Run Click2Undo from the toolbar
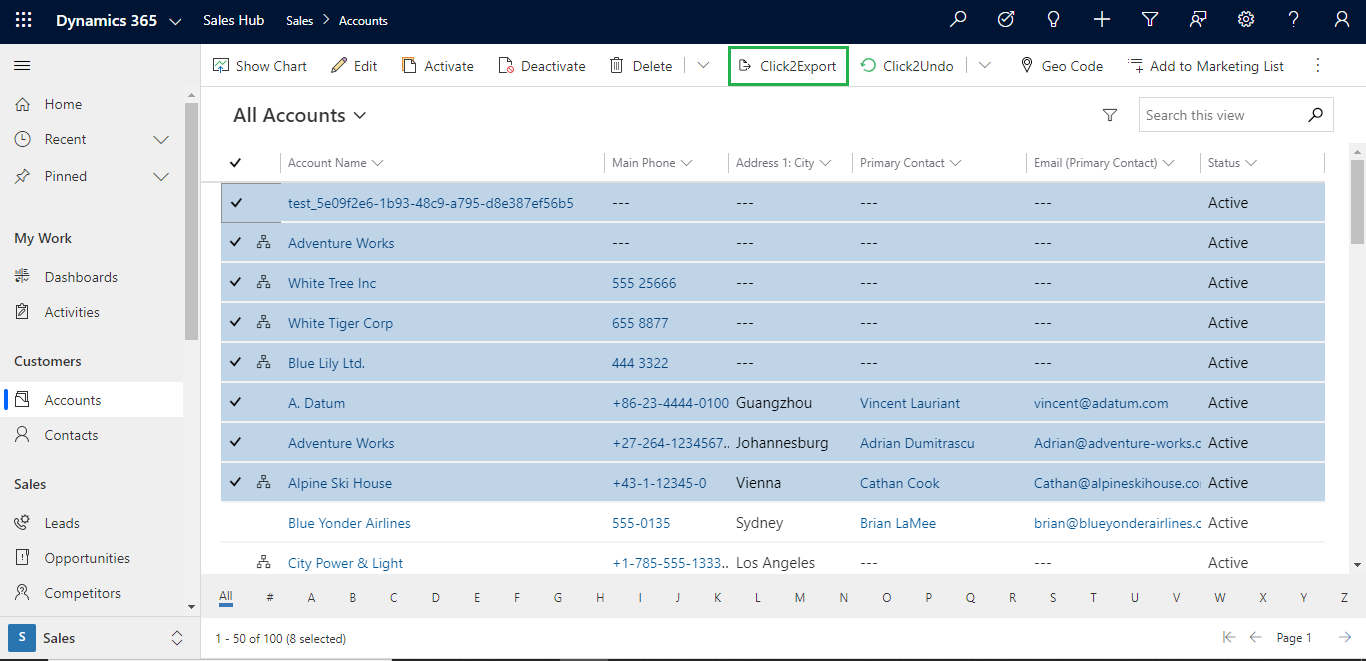1366x661 pixels. coord(906,65)
